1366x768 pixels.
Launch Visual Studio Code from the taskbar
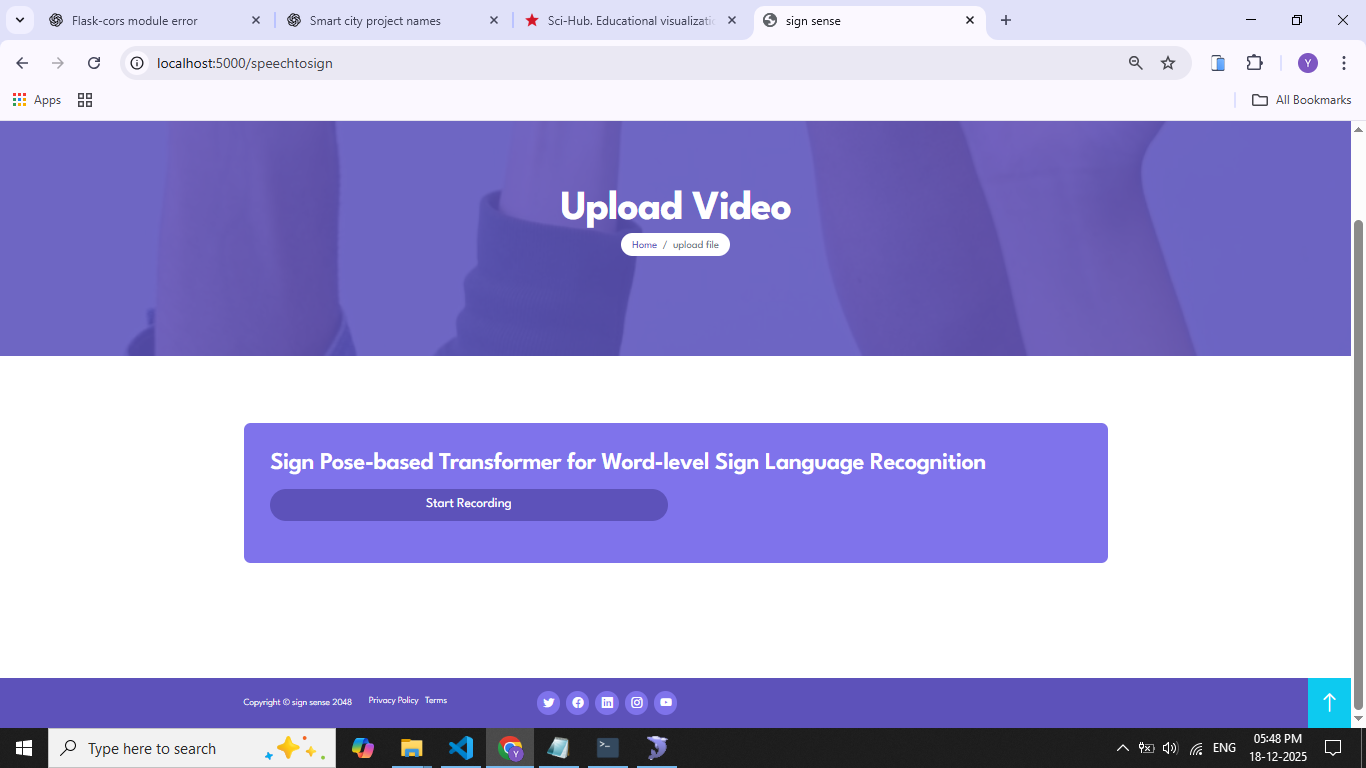[461, 748]
